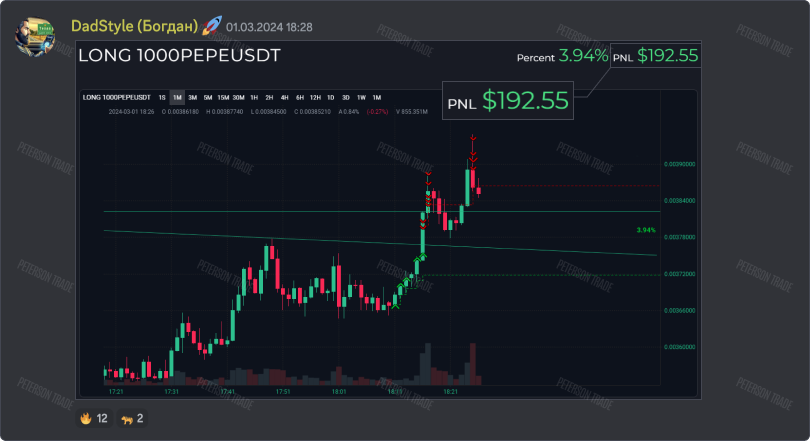
Task: Click DadStyle's profile avatar
Action: 36,36
